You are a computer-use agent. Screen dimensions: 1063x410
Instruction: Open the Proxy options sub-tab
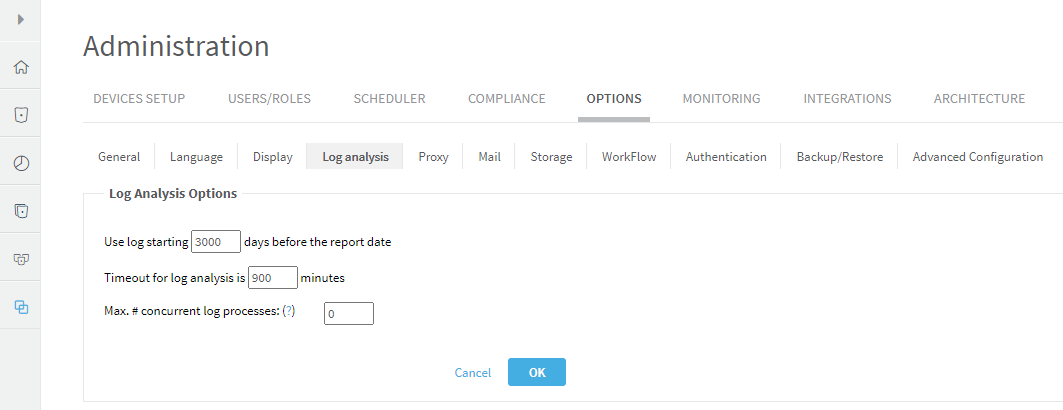pyautogui.click(x=433, y=157)
